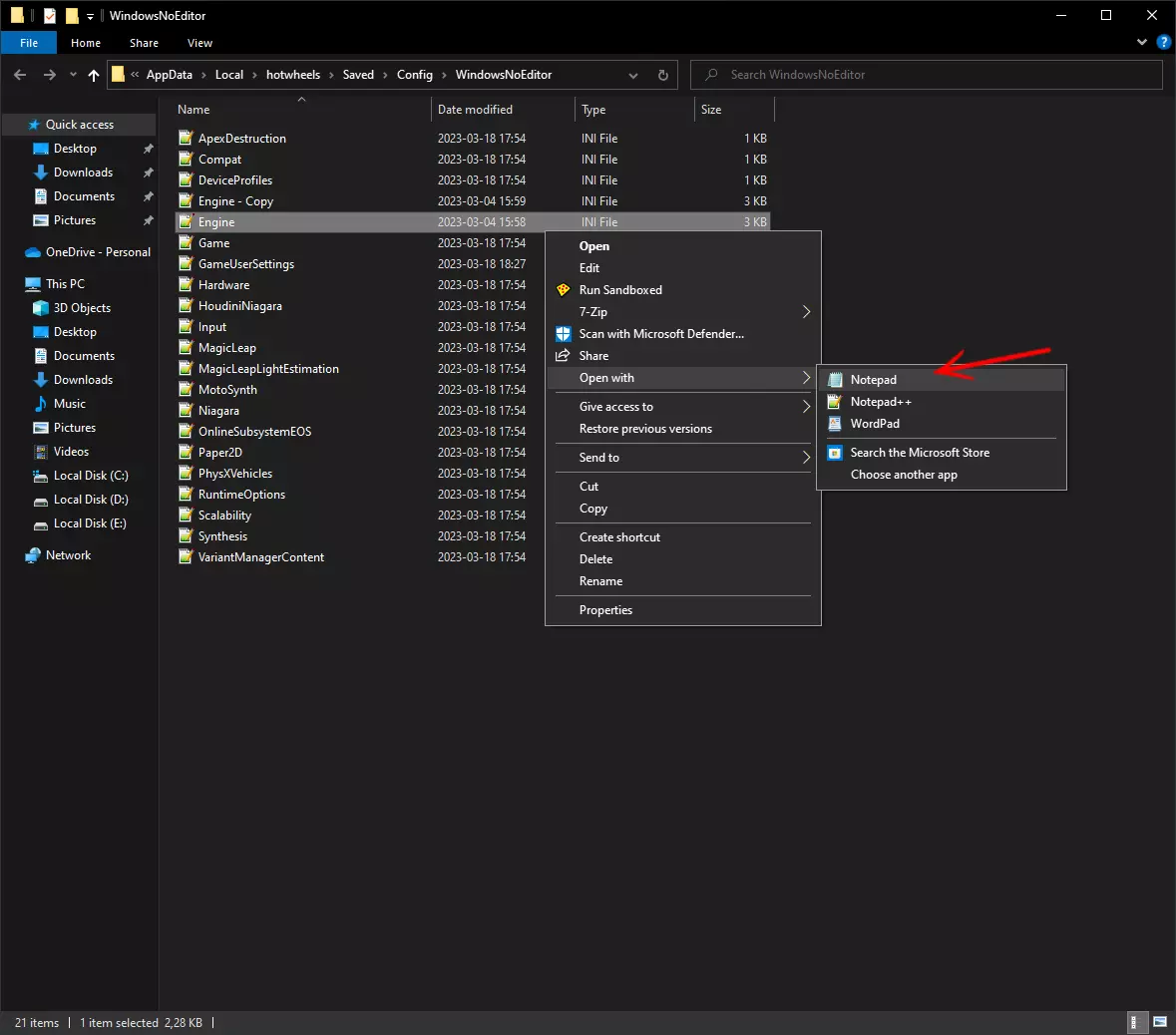Select Notepad from the Open with submenu
1176x1035 pixels.
pyautogui.click(x=873, y=380)
